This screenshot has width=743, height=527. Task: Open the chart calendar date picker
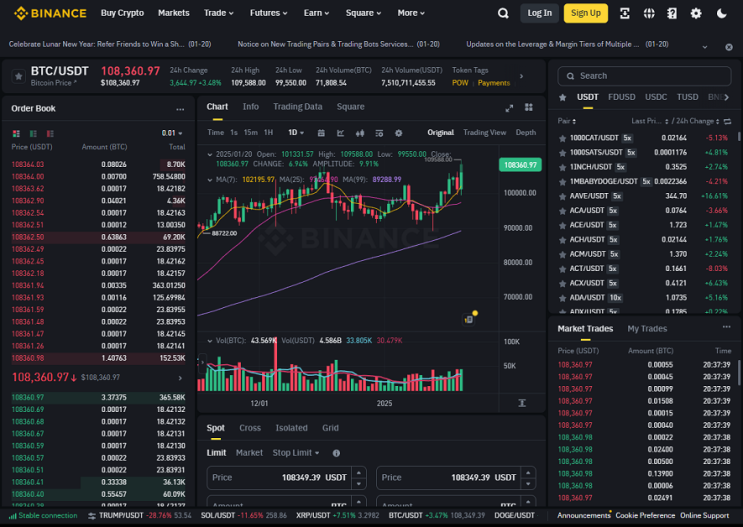(321, 133)
